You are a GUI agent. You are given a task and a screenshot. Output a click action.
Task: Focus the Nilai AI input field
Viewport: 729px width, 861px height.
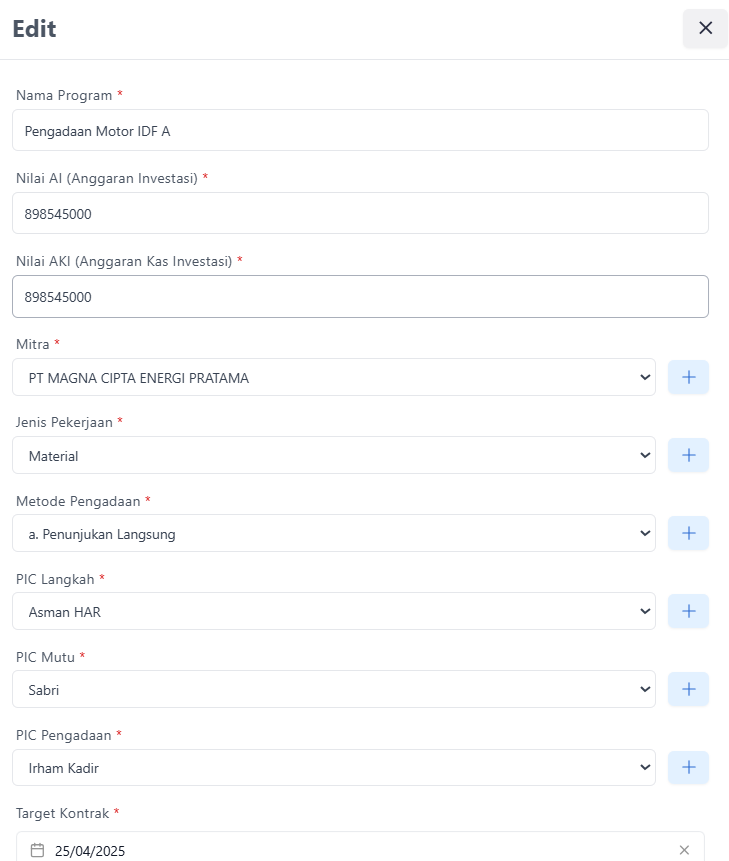pos(360,213)
